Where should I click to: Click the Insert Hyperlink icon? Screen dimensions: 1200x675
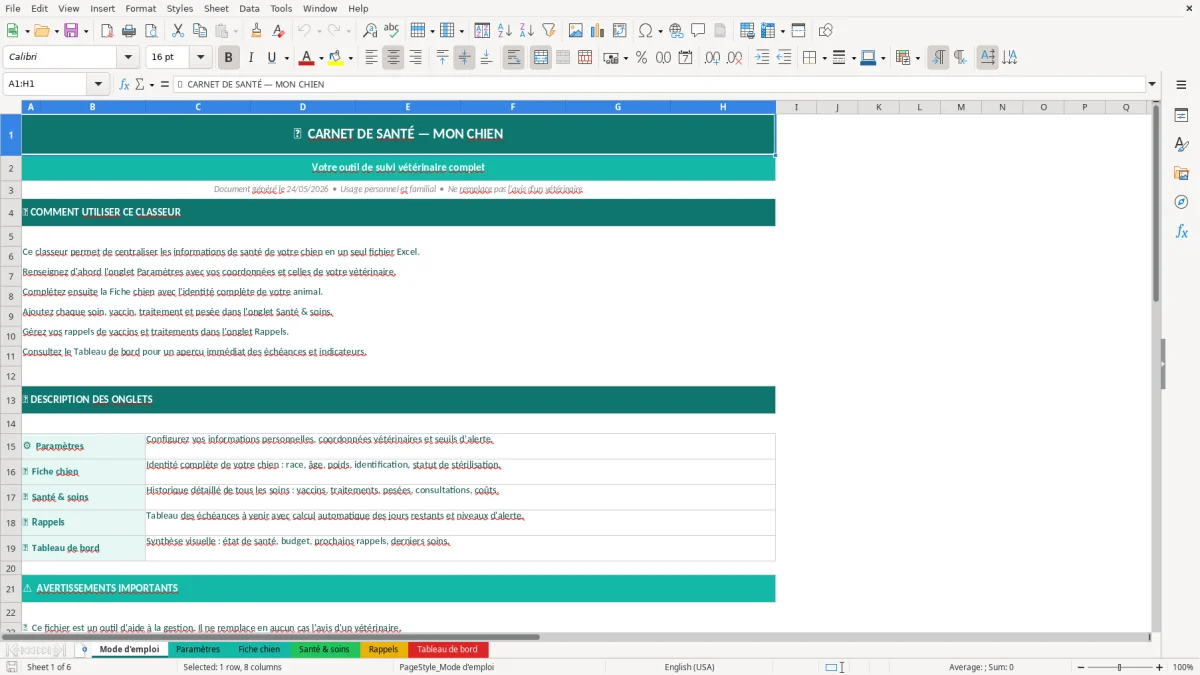[677, 30]
